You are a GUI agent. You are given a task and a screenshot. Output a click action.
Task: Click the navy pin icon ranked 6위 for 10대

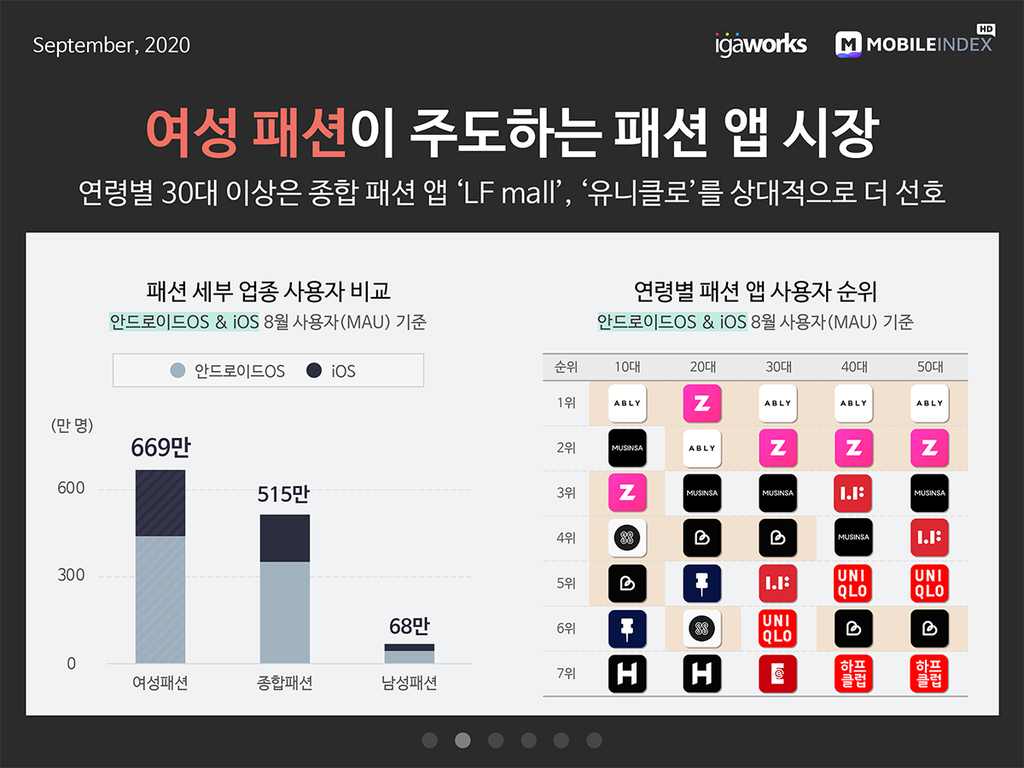[627, 628]
